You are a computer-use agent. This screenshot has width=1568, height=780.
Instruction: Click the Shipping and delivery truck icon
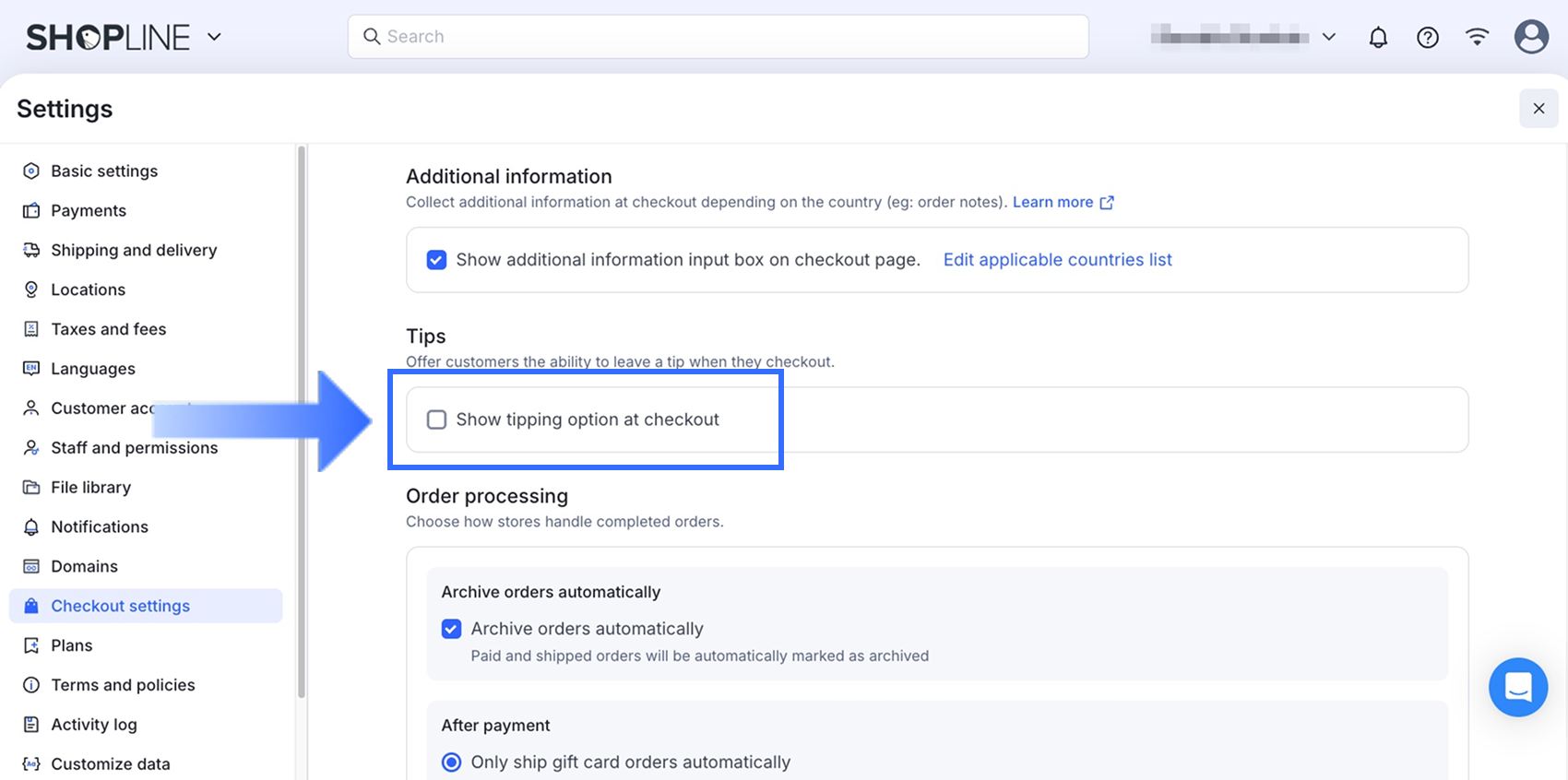(31, 250)
